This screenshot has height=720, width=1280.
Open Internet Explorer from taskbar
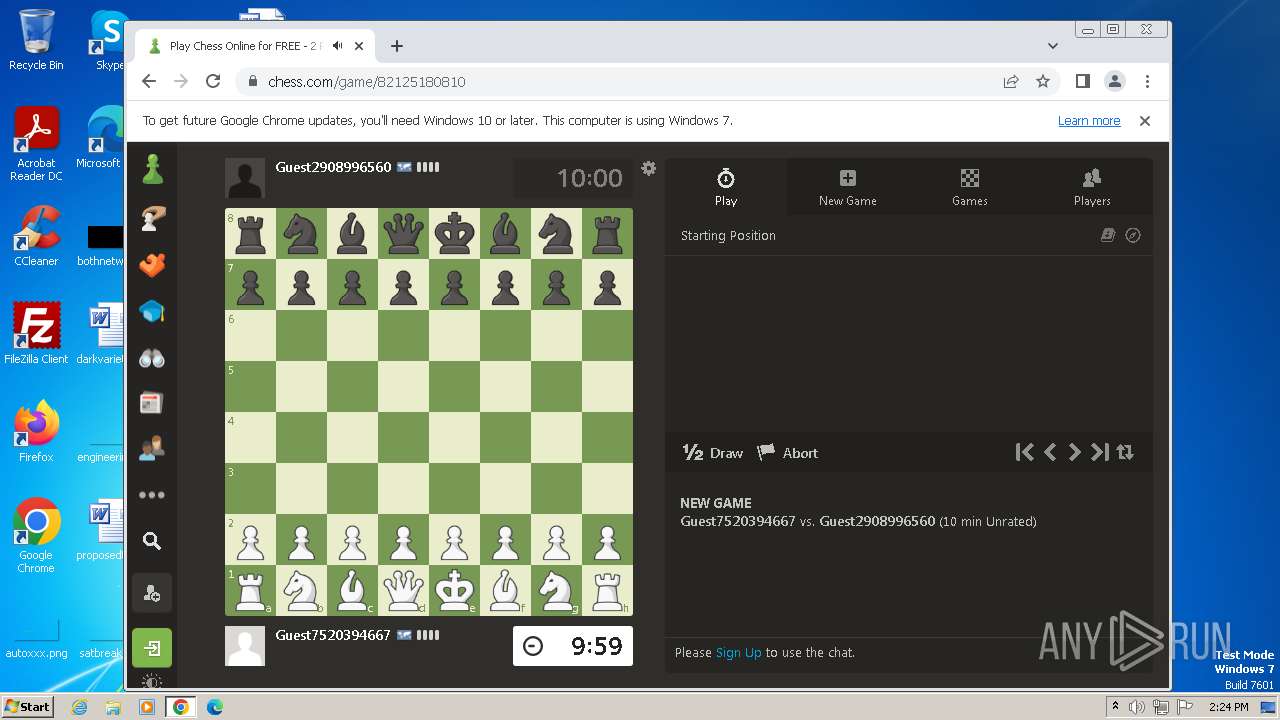point(79,707)
